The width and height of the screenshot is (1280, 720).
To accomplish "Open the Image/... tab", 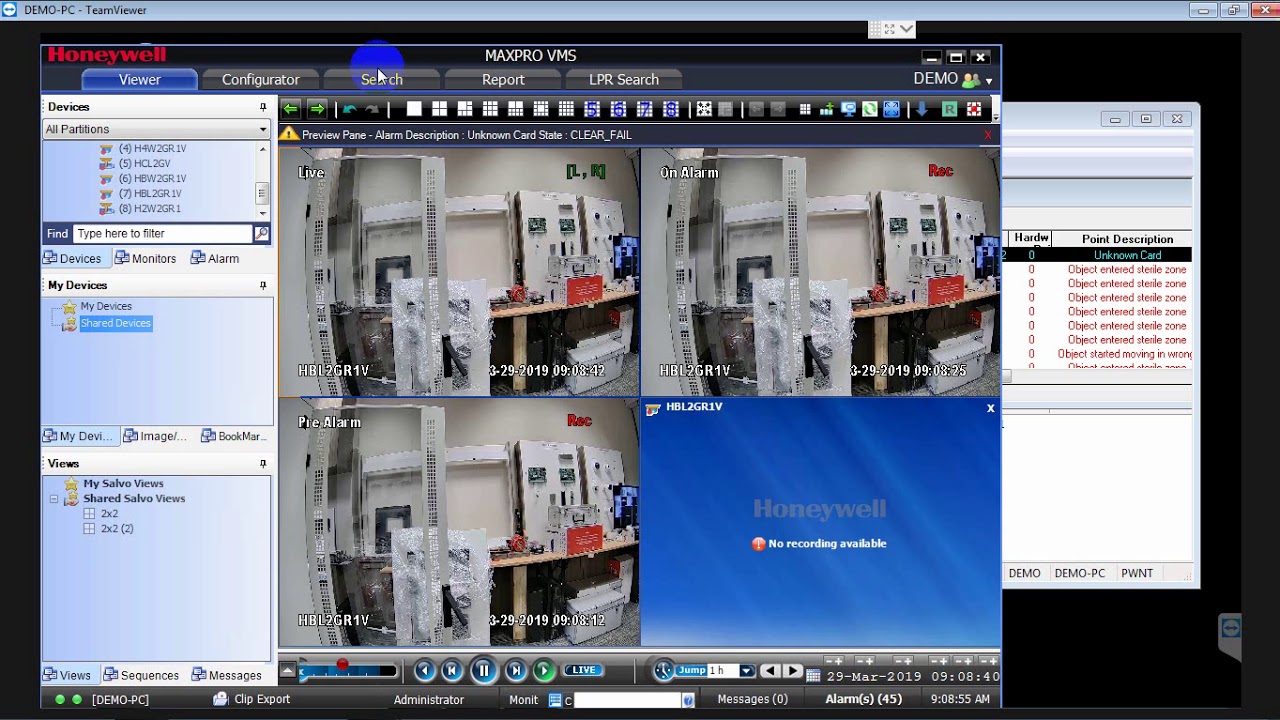I will (155, 436).
